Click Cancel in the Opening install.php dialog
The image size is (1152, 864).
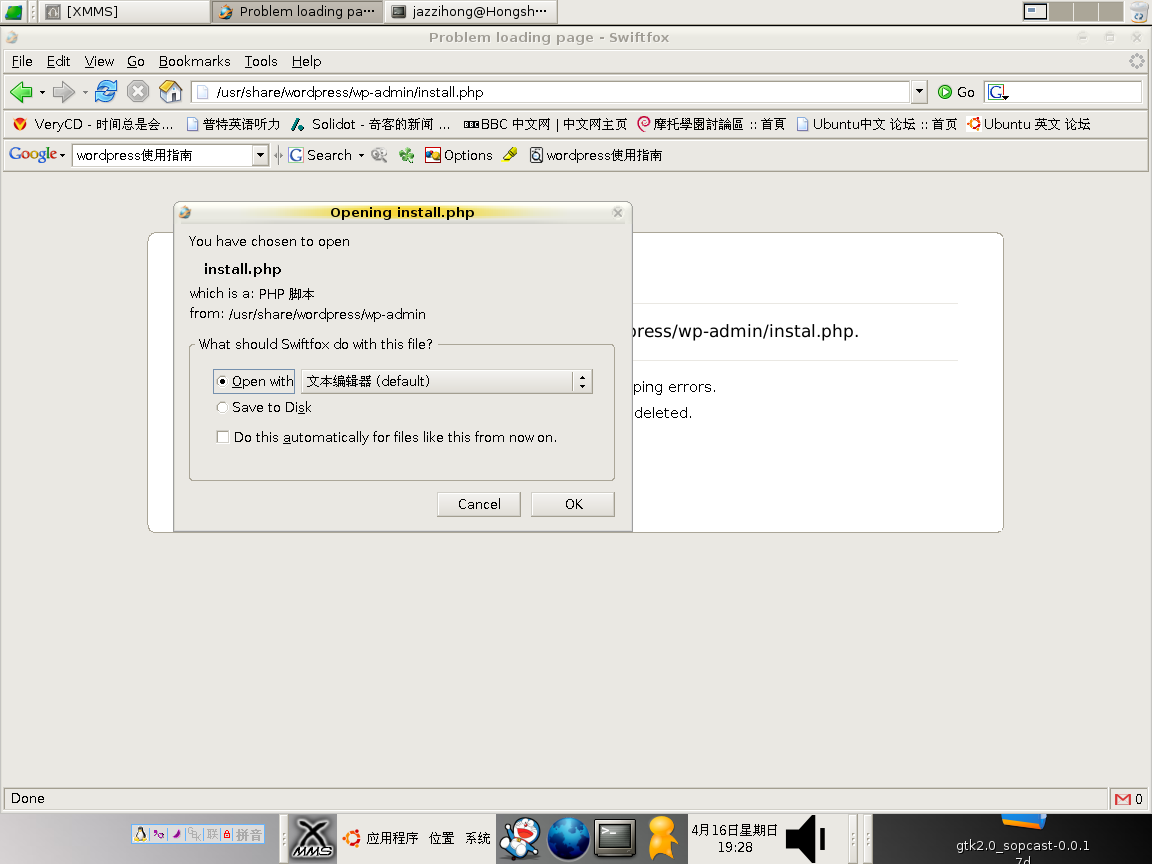click(479, 504)
